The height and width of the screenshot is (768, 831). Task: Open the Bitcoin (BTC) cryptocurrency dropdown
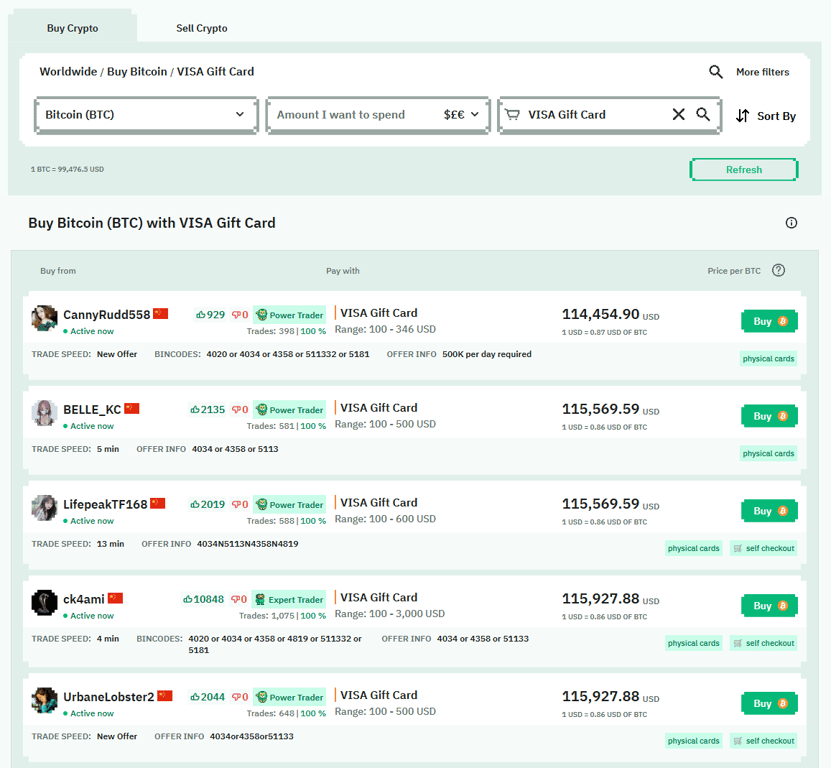pyautogui.click(x=146, y=115)
